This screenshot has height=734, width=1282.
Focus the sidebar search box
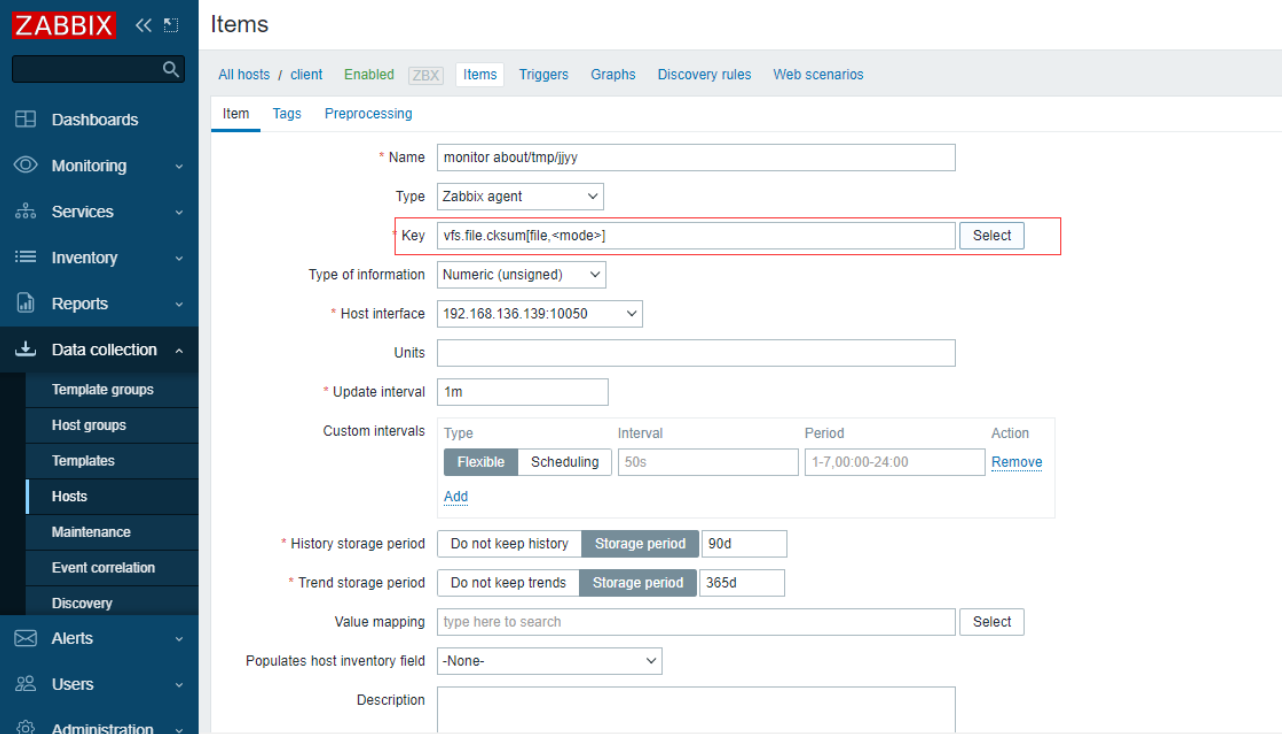point(98,69)
